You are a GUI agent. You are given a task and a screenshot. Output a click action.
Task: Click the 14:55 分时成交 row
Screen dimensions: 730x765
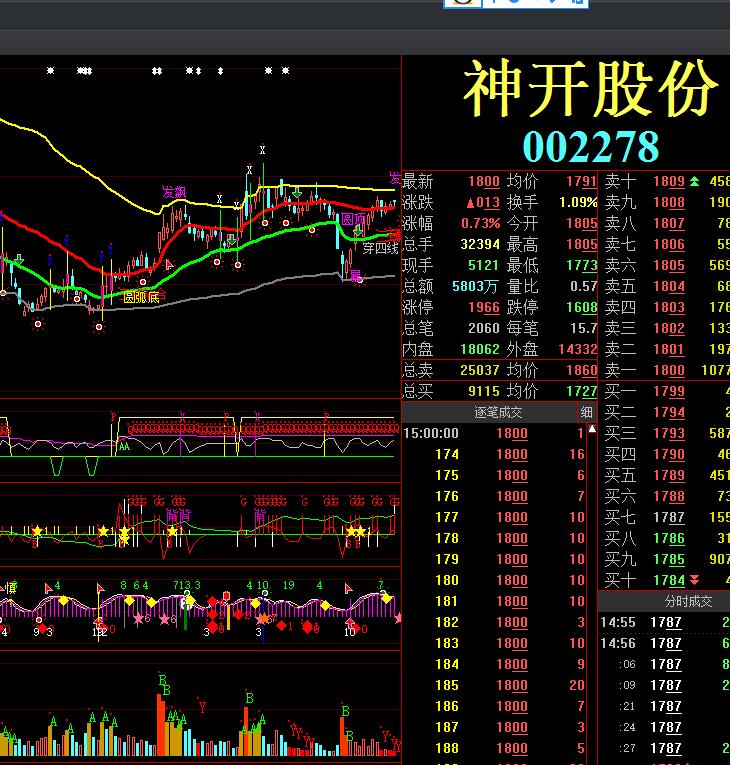[664, 622]
